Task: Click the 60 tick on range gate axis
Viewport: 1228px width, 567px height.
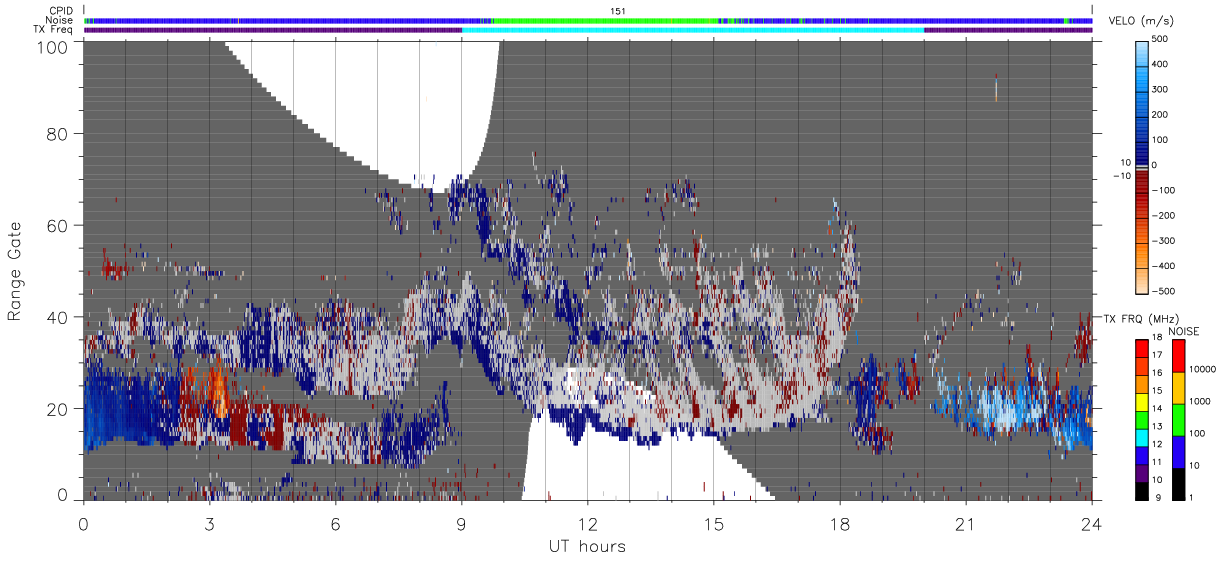Action: click(56, 225)
